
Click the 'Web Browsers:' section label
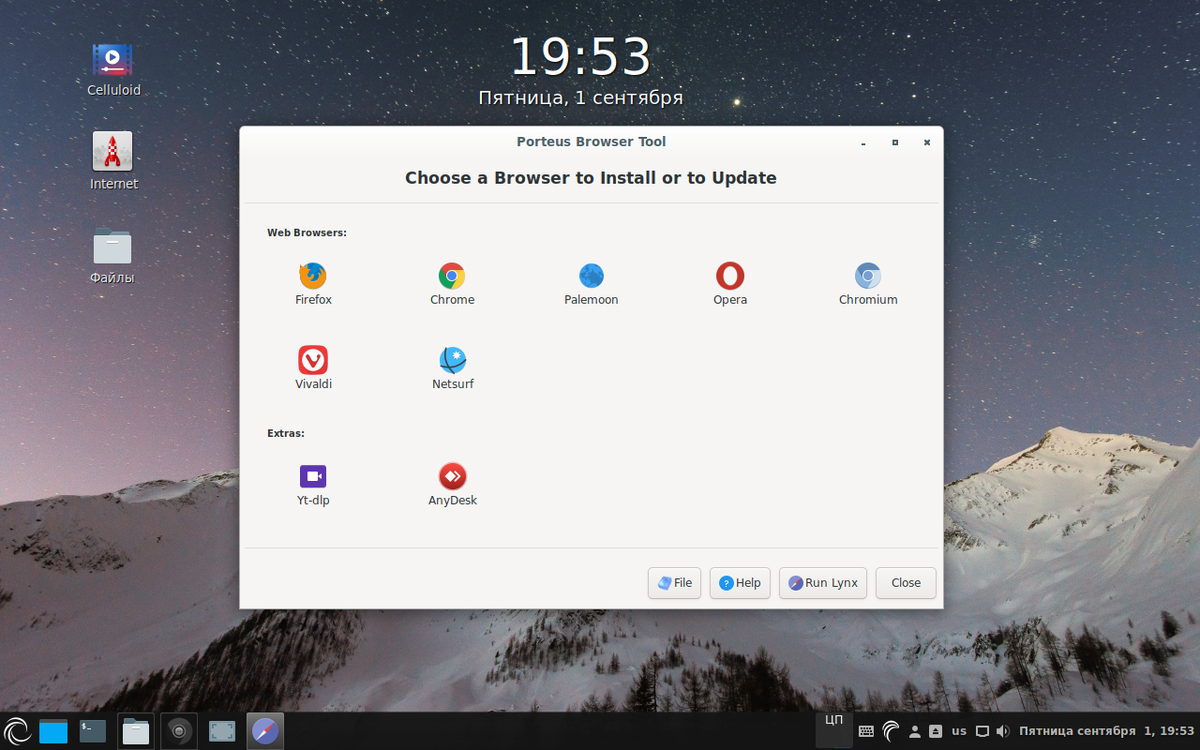coord(307,233)
